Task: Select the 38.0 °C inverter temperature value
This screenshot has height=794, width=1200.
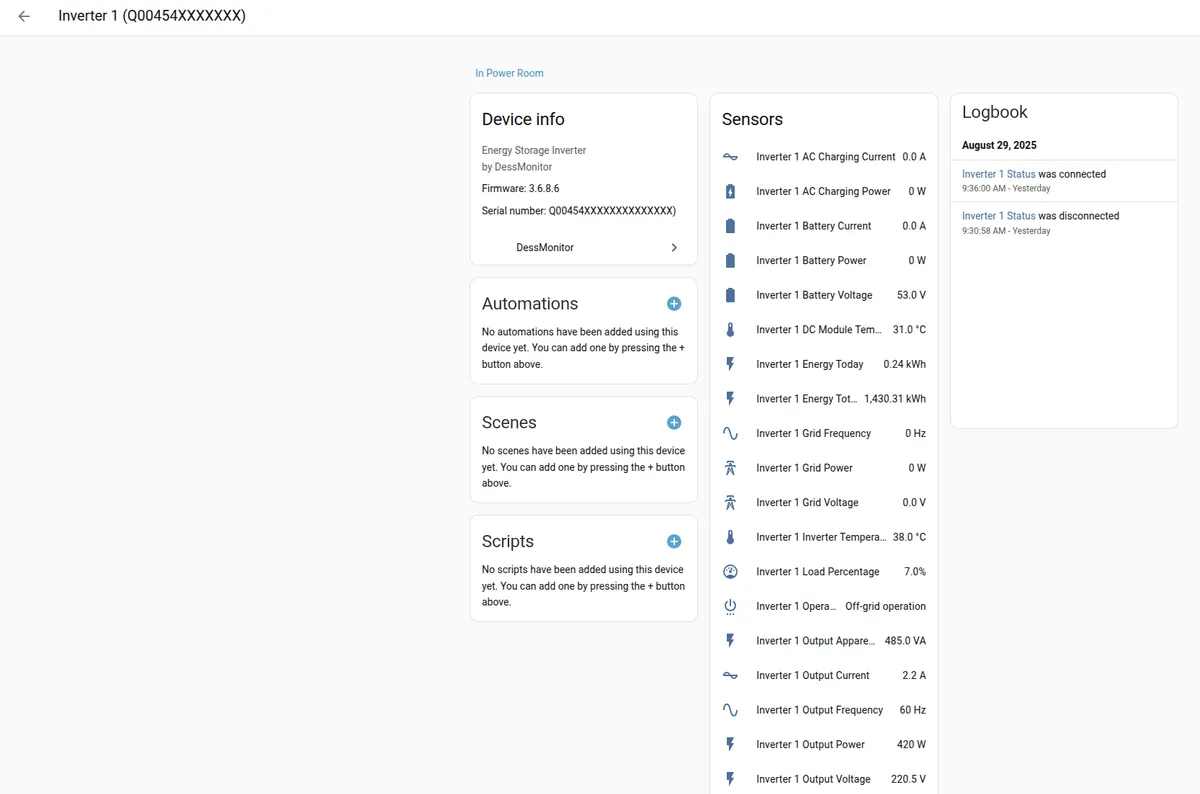Action: [909, 537]
